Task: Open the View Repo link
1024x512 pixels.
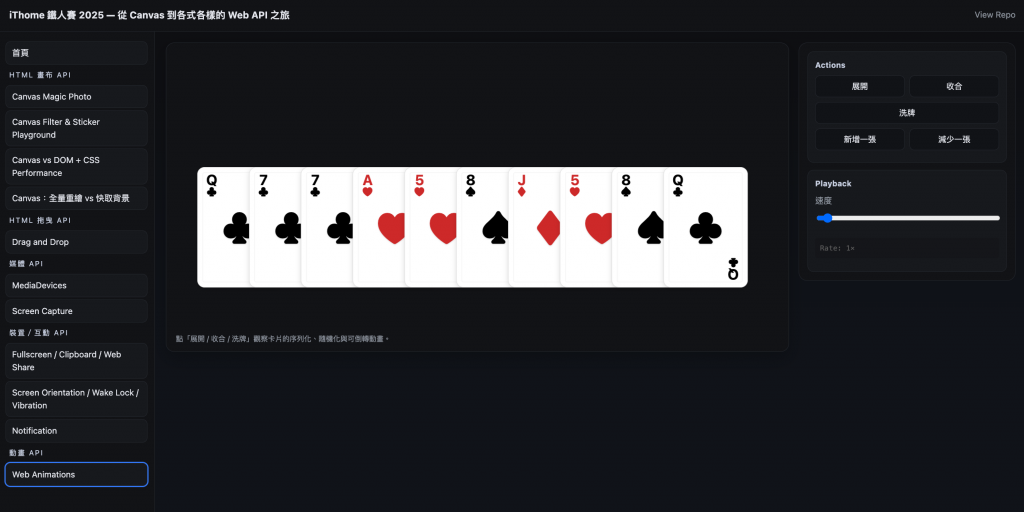Action: point(995,15)
